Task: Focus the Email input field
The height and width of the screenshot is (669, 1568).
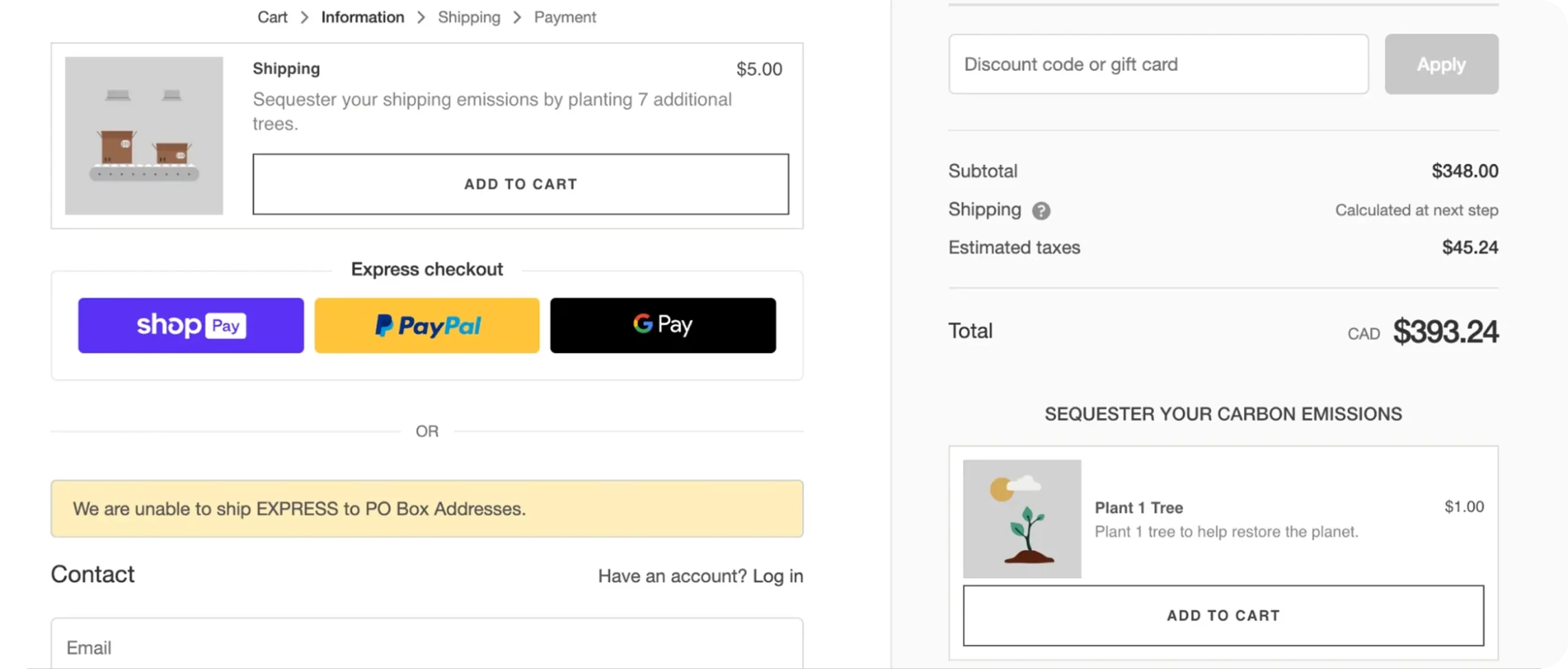Action: tap(427, 647)
